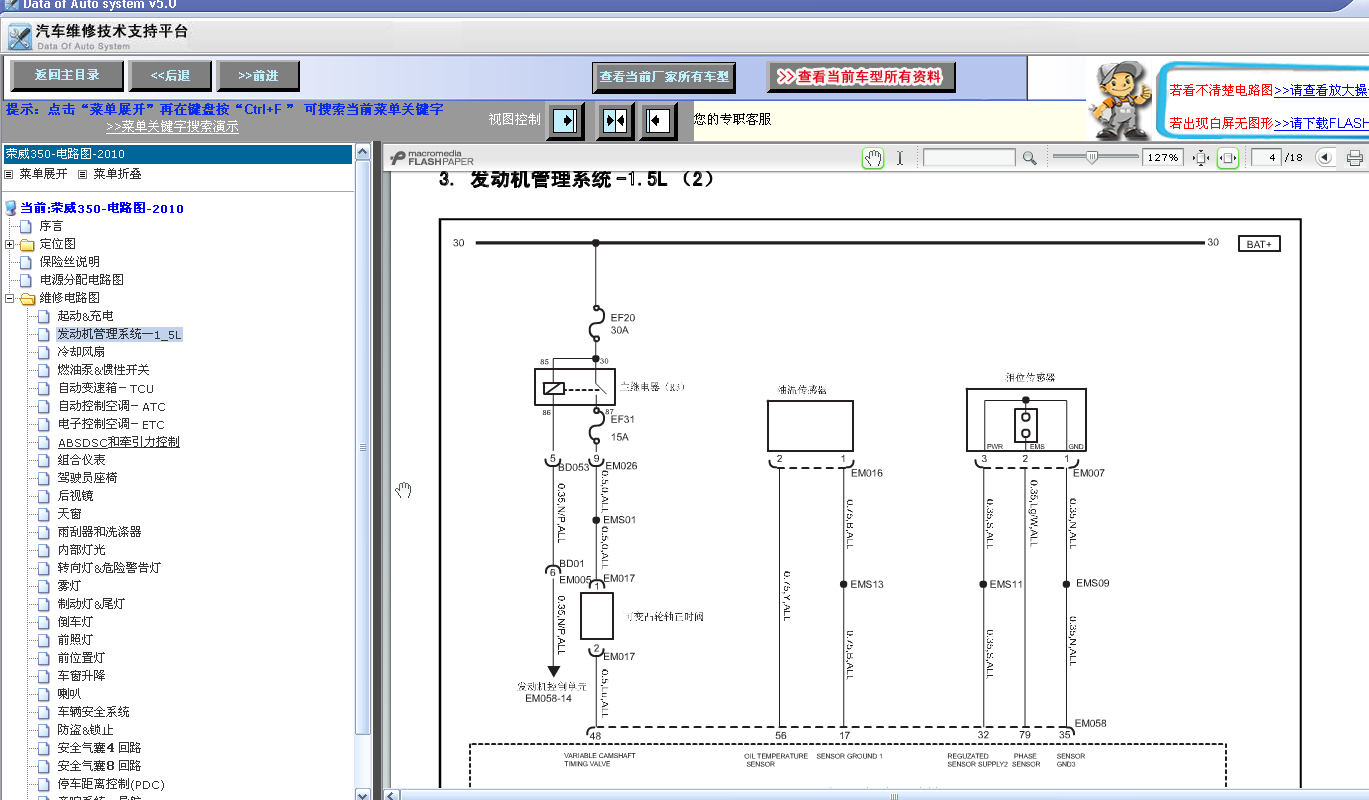Click the 127% zoom percentage field

[1162, 158]
